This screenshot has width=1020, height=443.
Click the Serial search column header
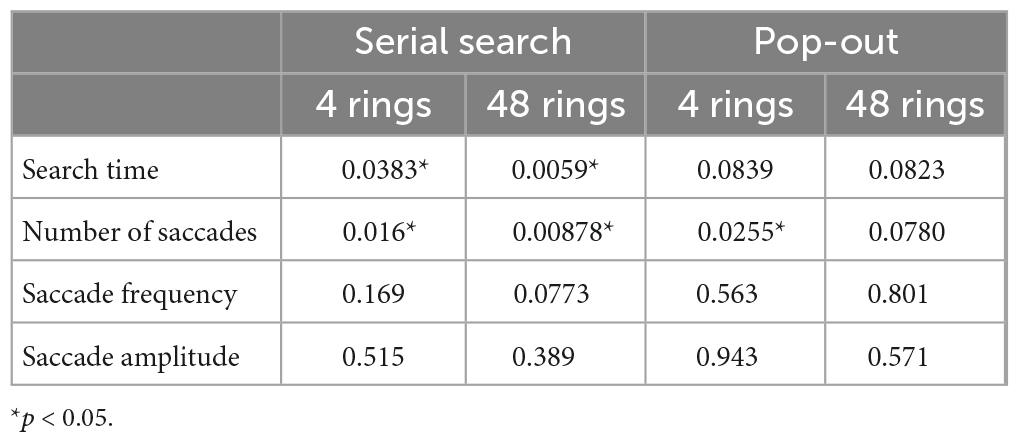(463, 41)
